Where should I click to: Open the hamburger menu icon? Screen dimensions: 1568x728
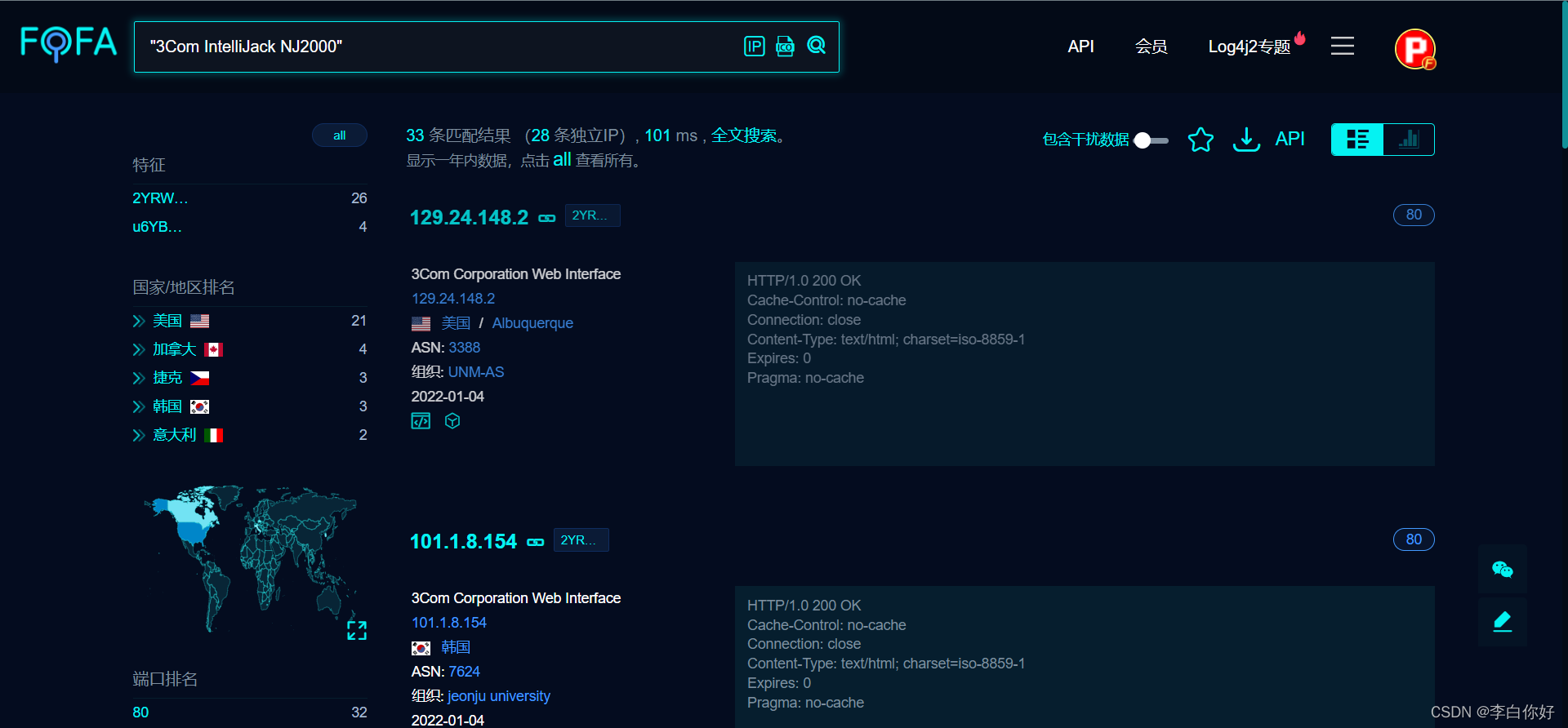(1342, 46)
